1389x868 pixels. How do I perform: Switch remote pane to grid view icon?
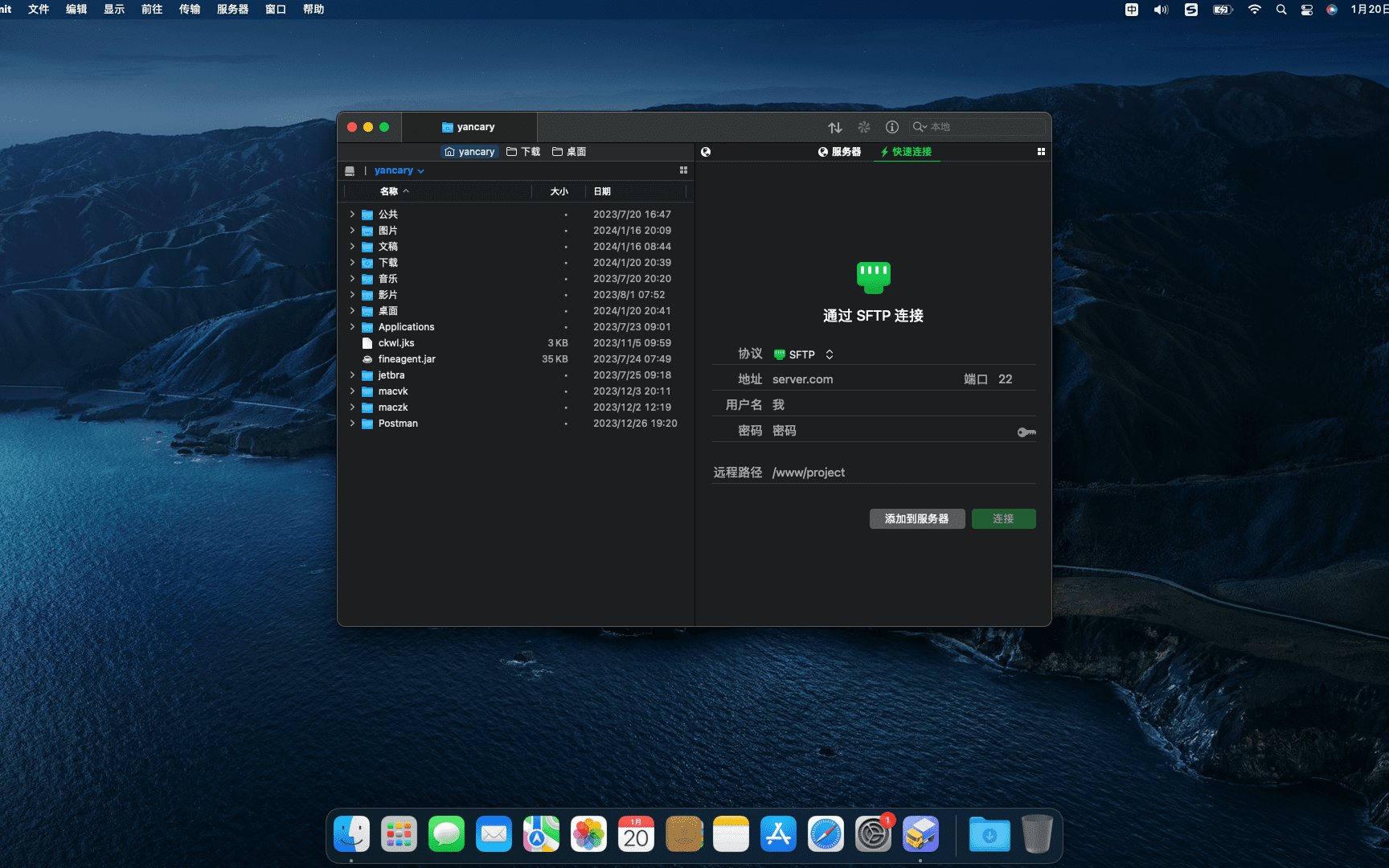(x=1041, y=151)
